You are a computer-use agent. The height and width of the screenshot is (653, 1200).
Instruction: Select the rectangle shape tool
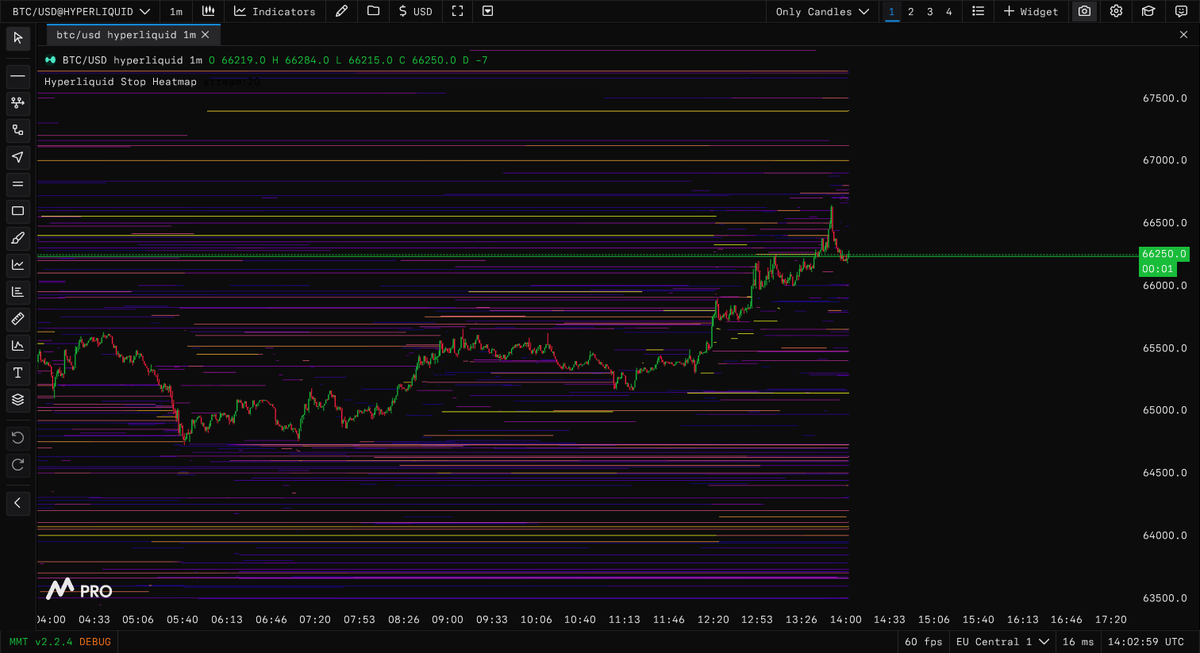[17, 211]
